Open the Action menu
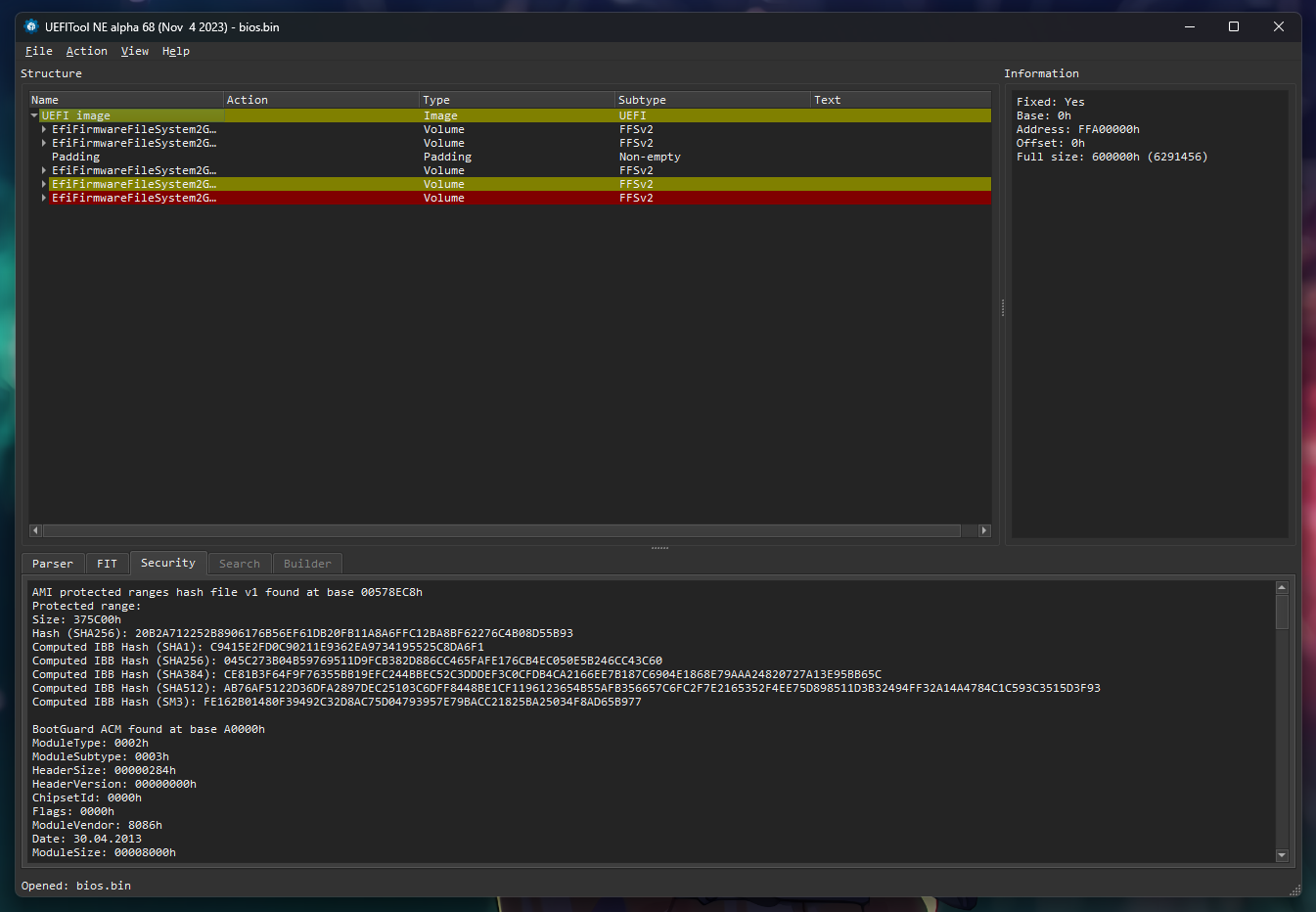This screenshot has height=912, width=1316. coord(86,51)
